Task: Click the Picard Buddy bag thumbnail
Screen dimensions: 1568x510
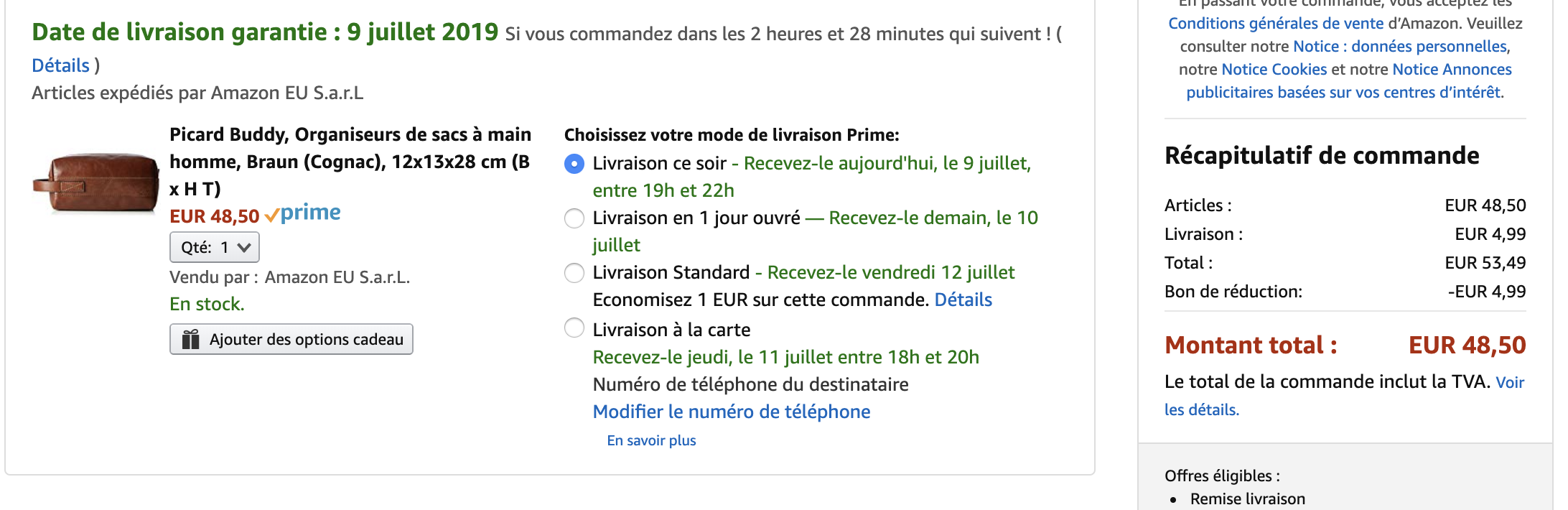Action: pos(96,182)
